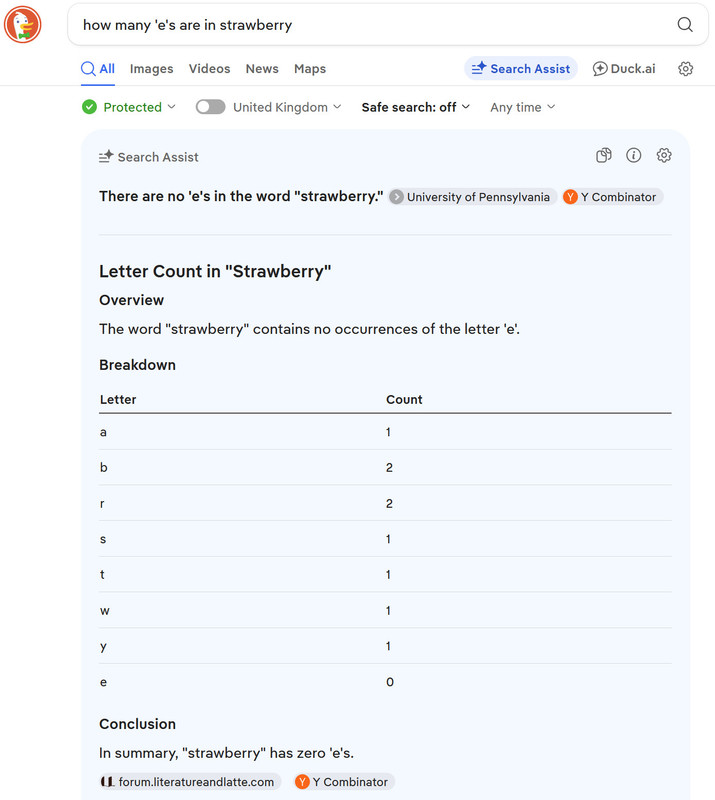Image resolution: width=715 pixels, height=800 pixels.
Task: Open the header settings gear icon
Action: (685, 68)
